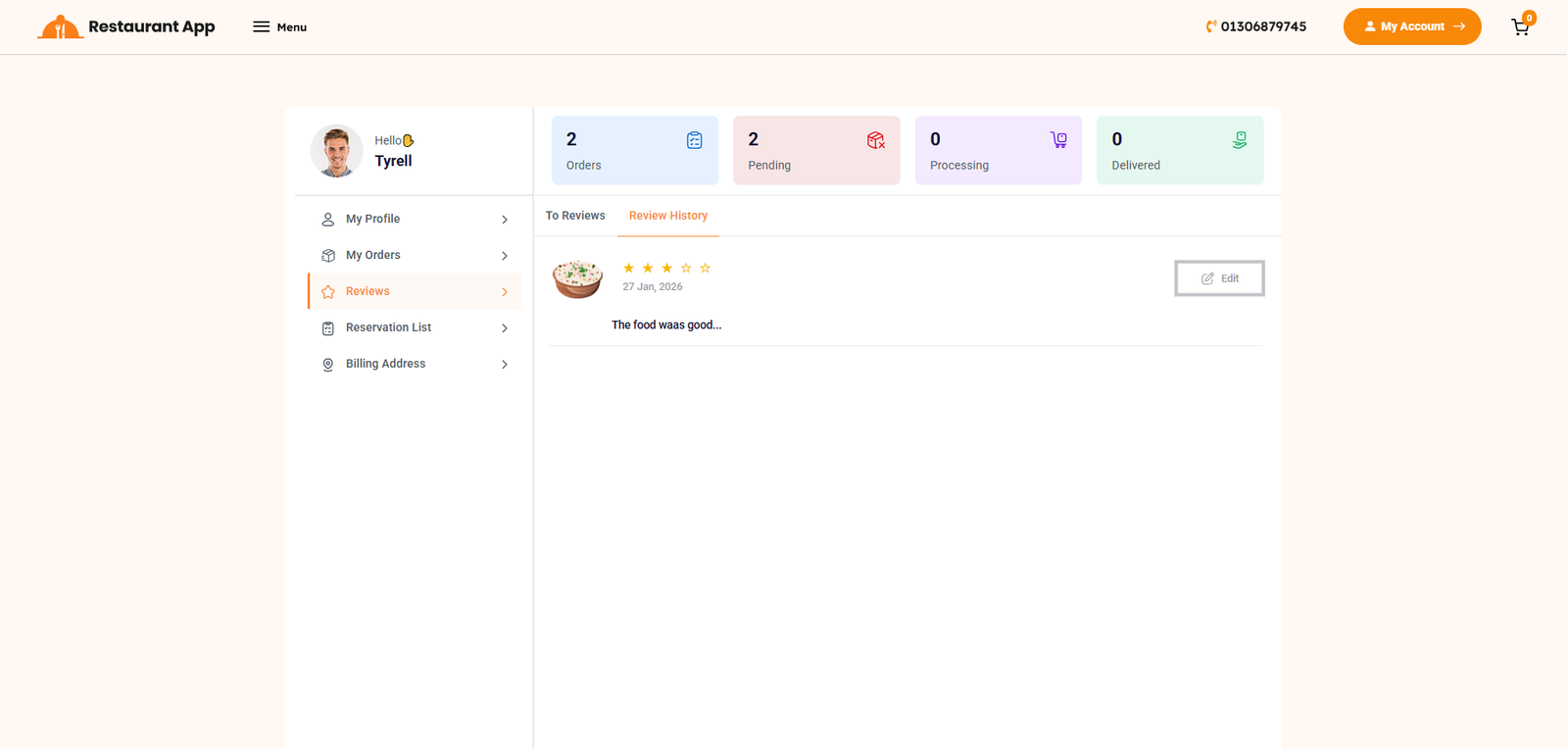Set rating to the fifth star
Image resolution: width=1568 pixels, height=749 pixels.
click(x=705, y=268)
